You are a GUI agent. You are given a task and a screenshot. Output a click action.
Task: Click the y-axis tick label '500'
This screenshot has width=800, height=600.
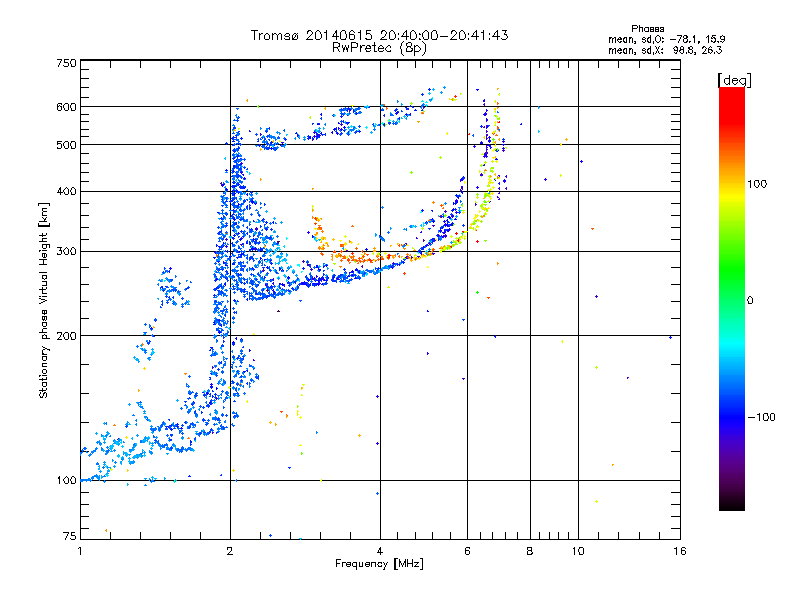66,145
